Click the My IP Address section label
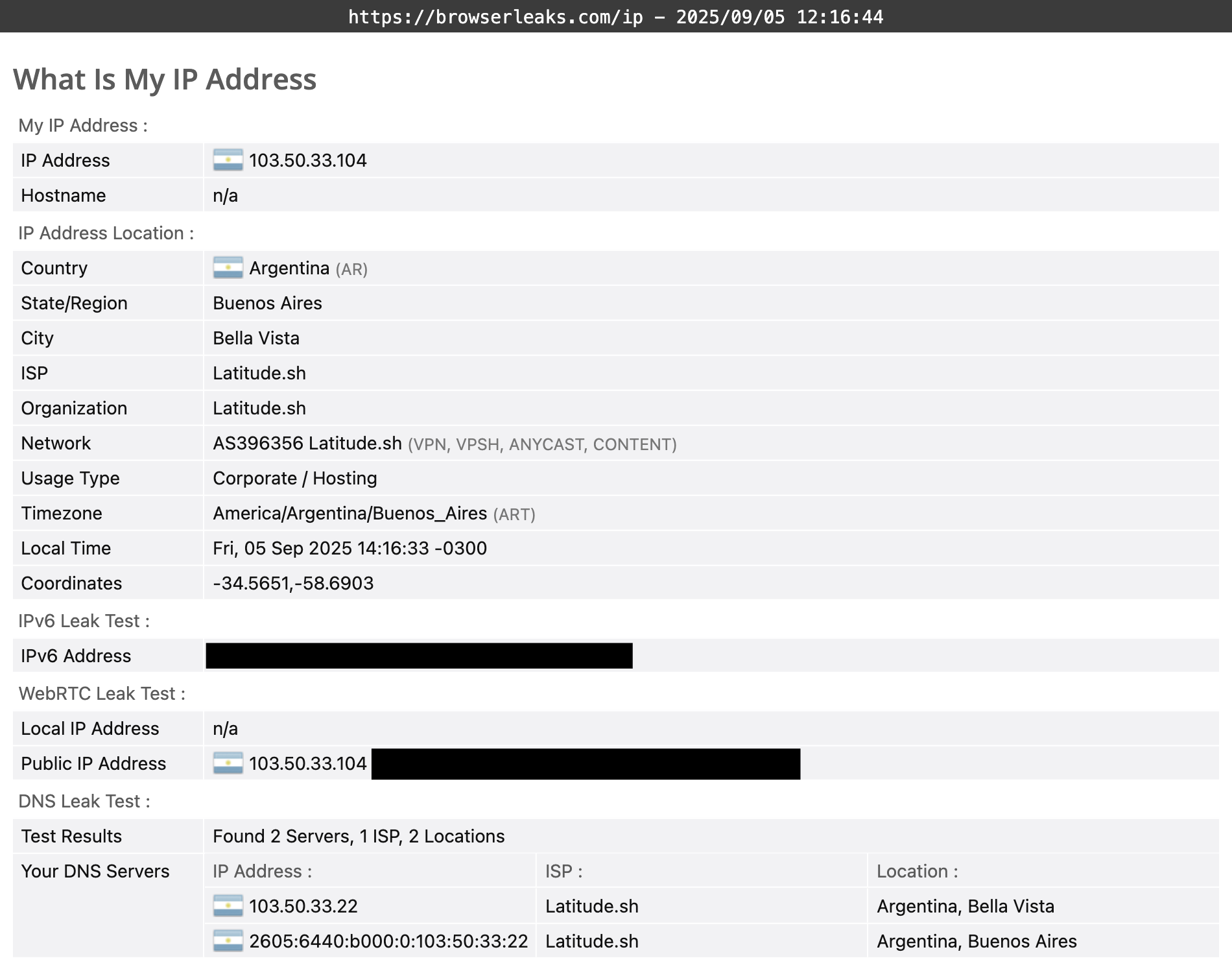Image resolution: width=1232 pixels, height=967 pixels. 83,125
